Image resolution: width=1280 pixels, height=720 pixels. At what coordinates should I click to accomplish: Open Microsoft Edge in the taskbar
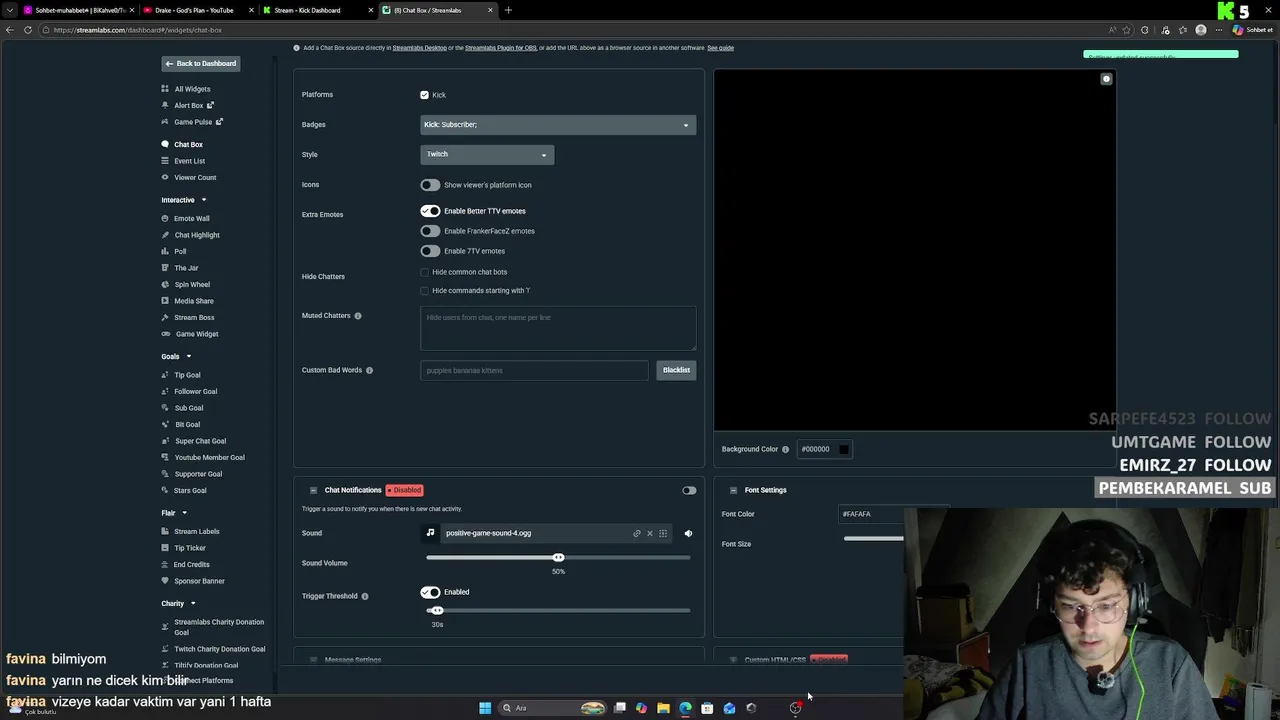(x=685, y=708)
